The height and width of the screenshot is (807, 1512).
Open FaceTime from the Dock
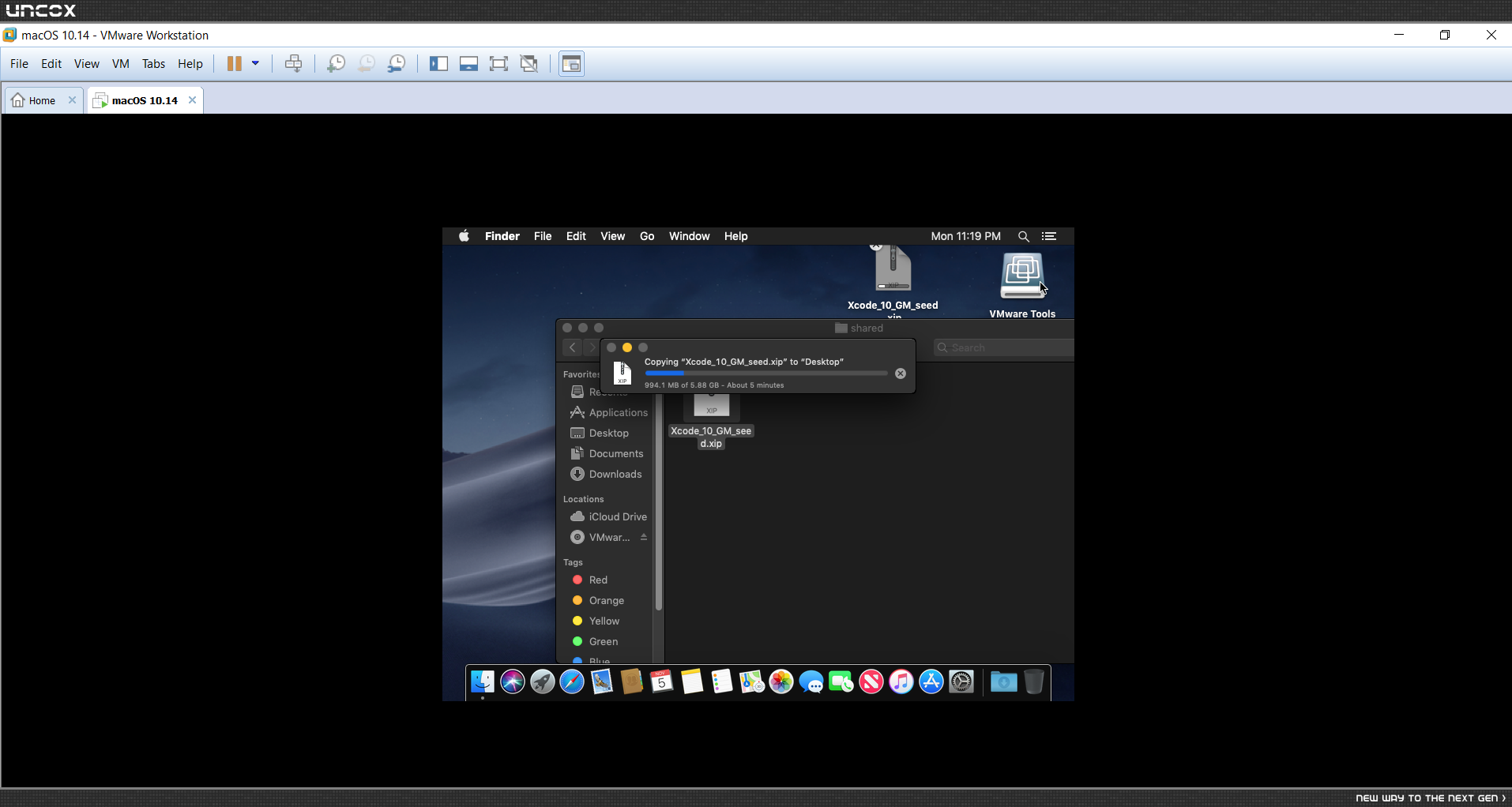click(x=841, y=681)
